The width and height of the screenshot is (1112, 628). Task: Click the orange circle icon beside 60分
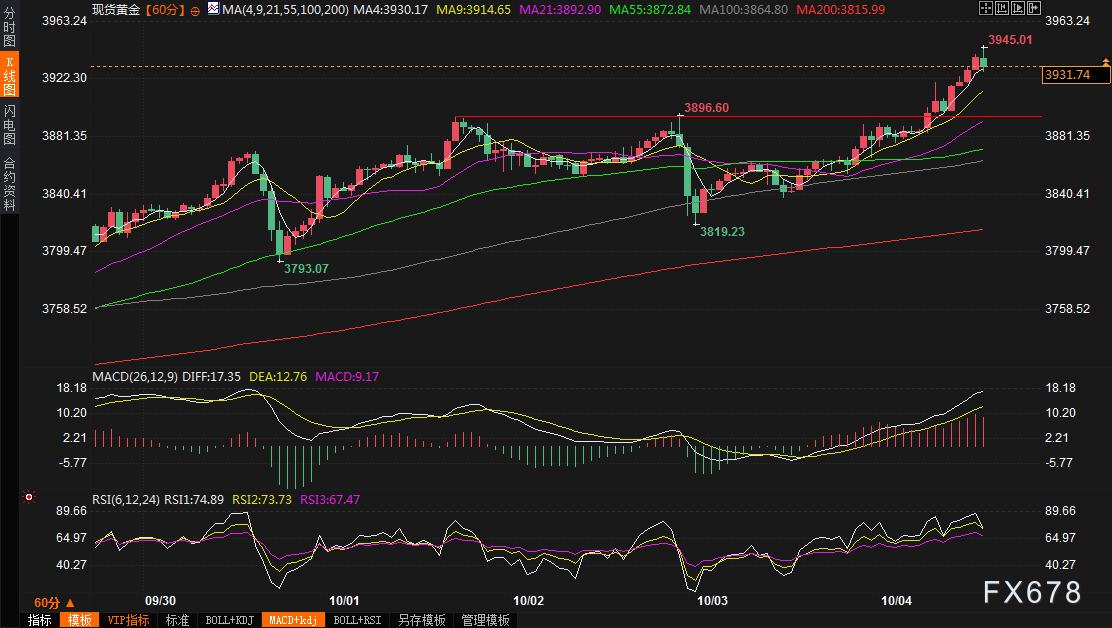pyautogui.click(x=195, y=9)
